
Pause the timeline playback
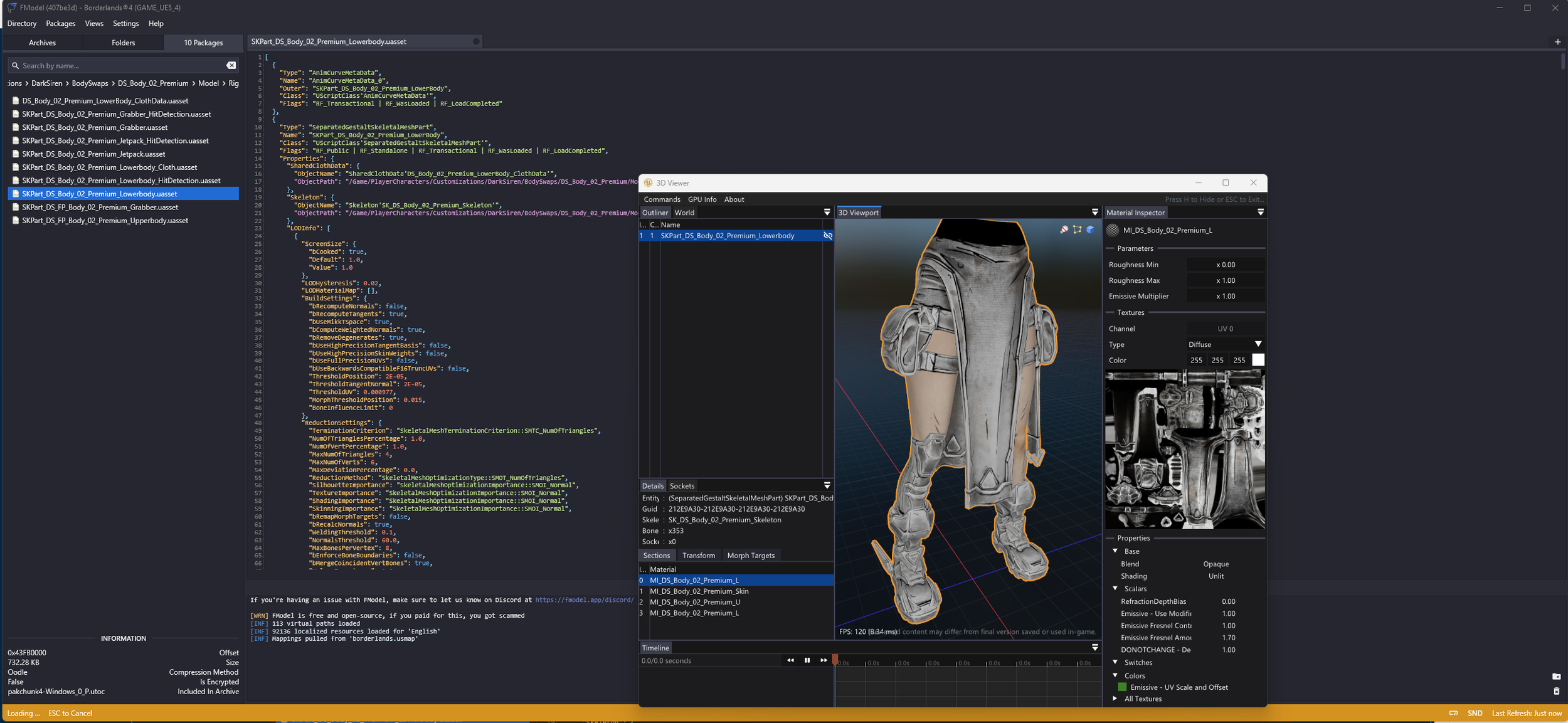point(807,660)
